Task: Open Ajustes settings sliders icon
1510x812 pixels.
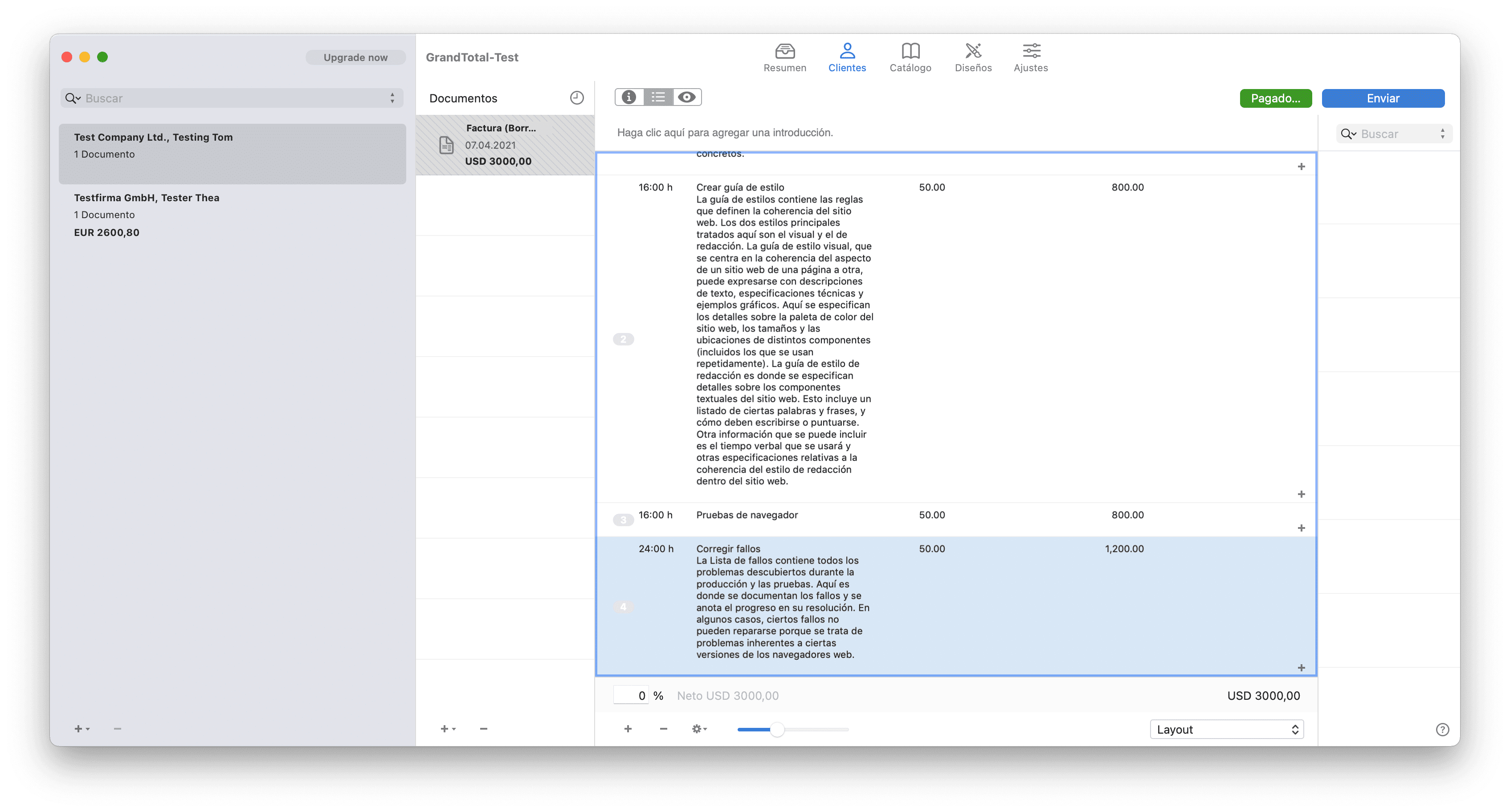Action: coord(1031,52)
